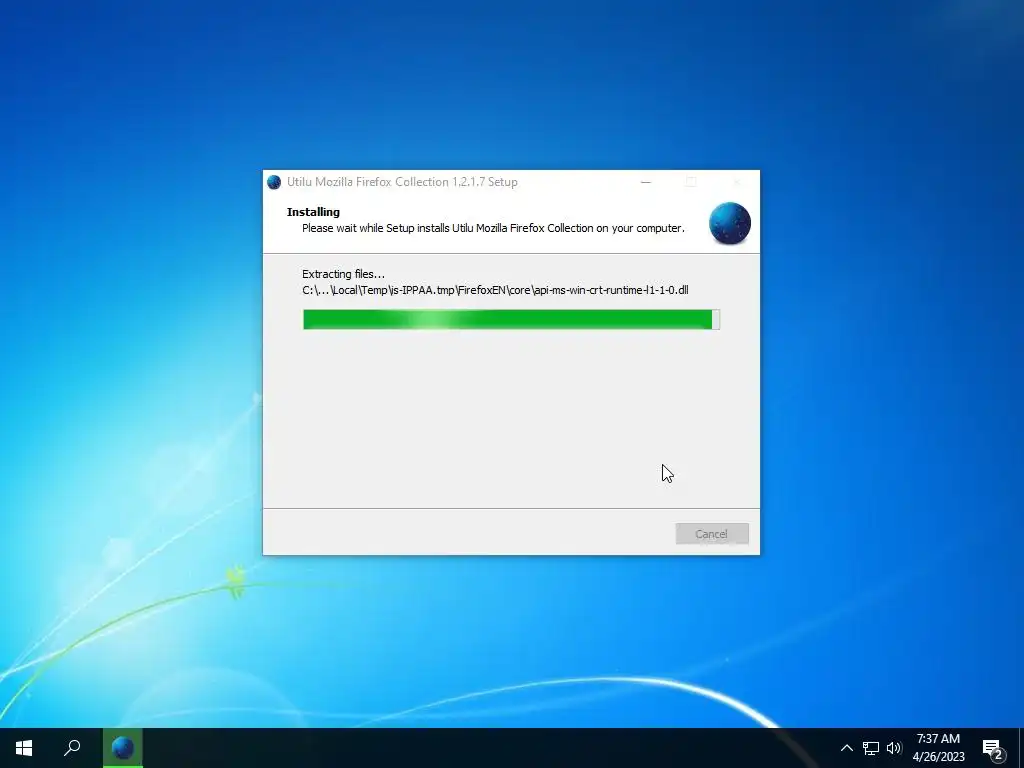Open the clock showing 7:37 AM
Viewport: 1024px width, 768px height.
coord(938,748)
